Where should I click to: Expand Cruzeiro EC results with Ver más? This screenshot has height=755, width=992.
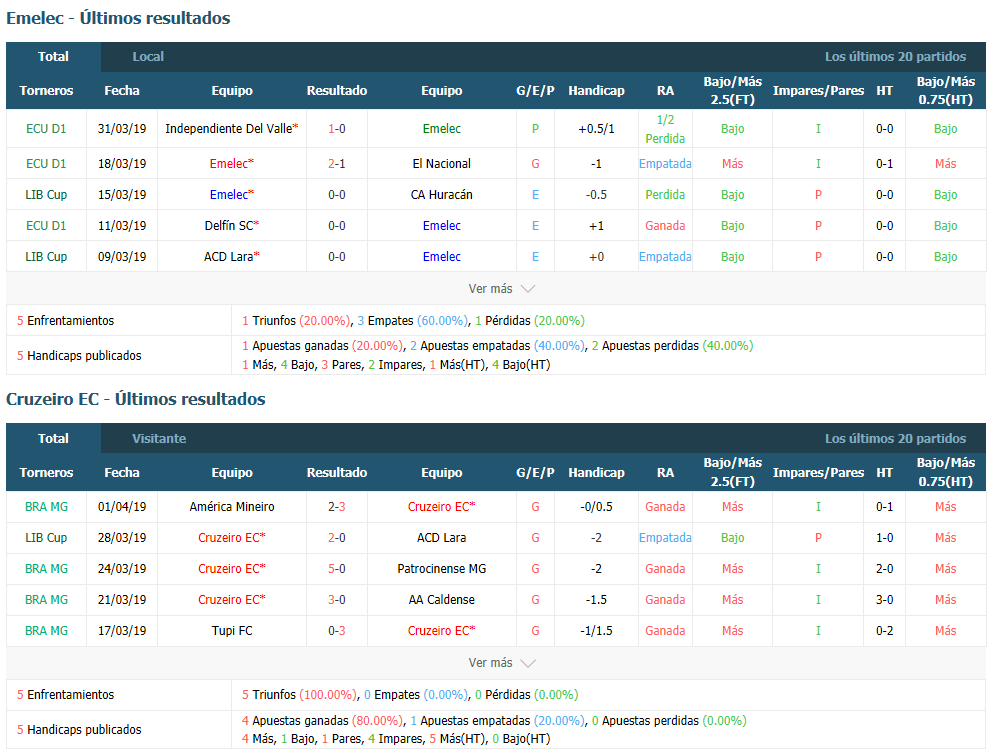click(x=501, y=663)
